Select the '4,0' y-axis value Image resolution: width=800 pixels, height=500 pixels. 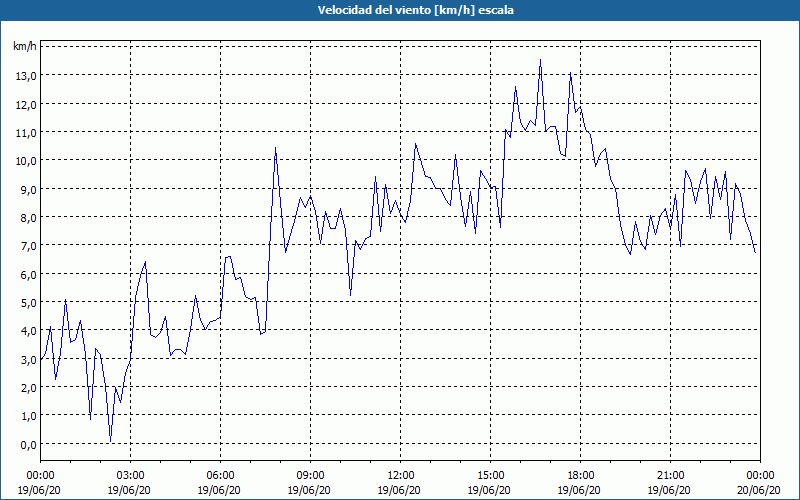pos(29,331)
